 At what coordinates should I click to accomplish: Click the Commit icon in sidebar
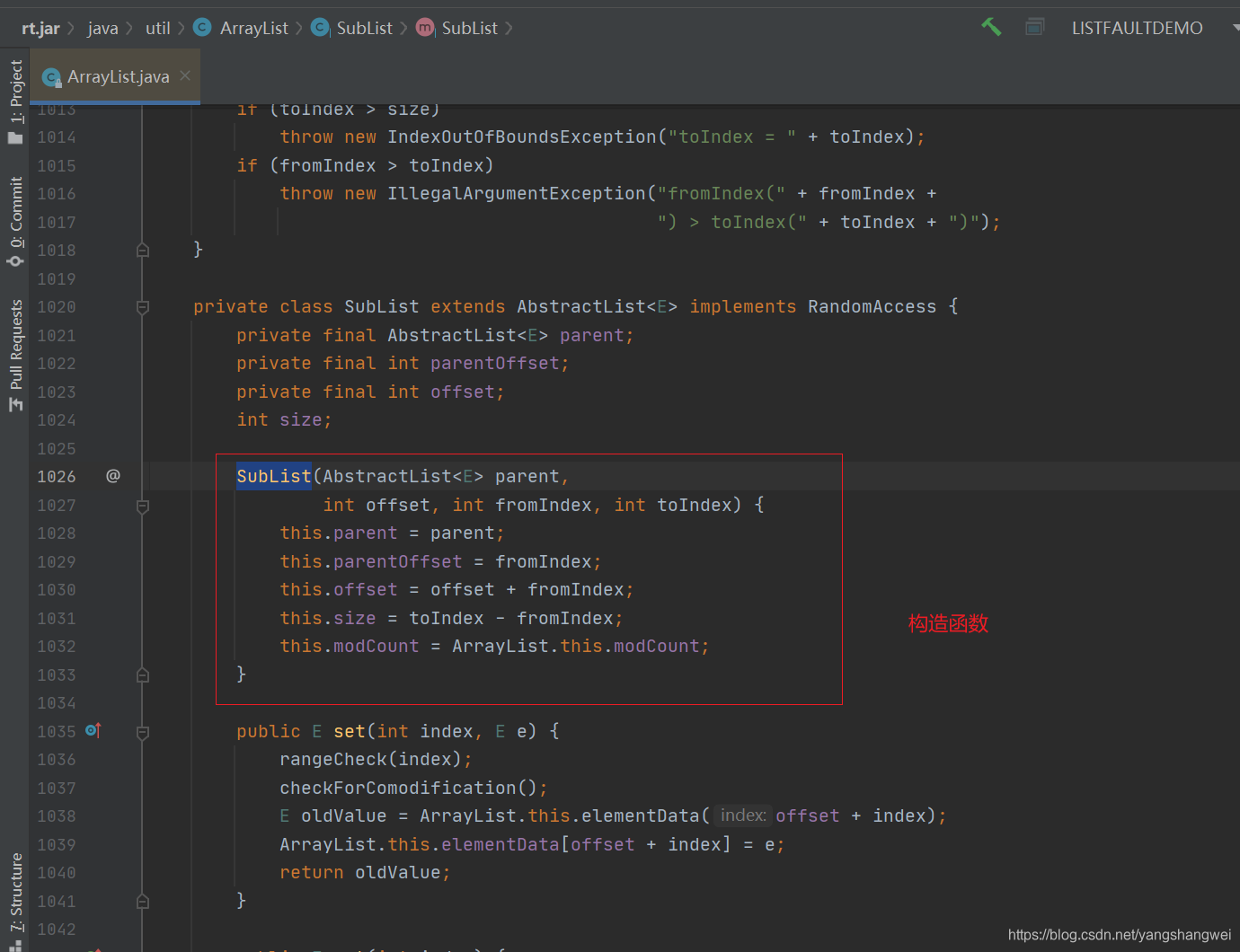(15, 260)
